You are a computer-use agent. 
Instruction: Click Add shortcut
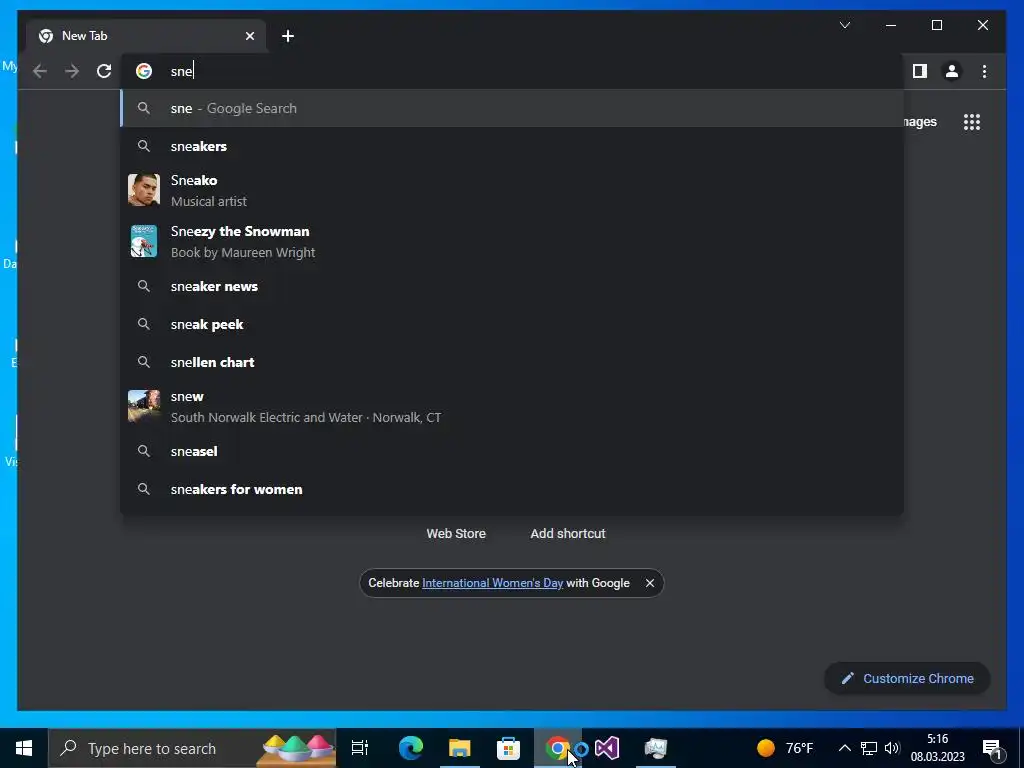(568, 534)
